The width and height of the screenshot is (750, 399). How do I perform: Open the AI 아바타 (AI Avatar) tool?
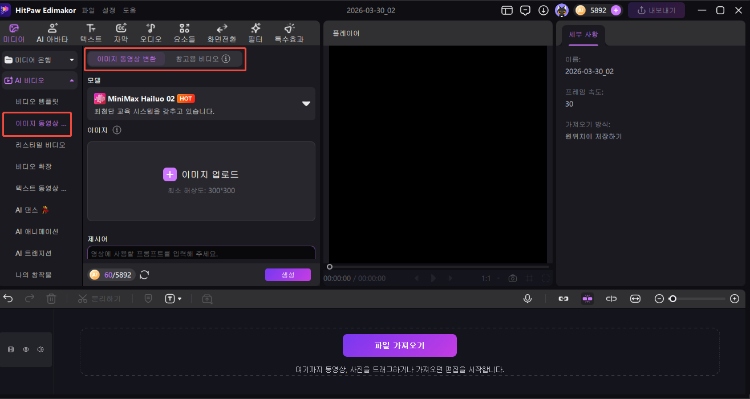click(52, 33)
